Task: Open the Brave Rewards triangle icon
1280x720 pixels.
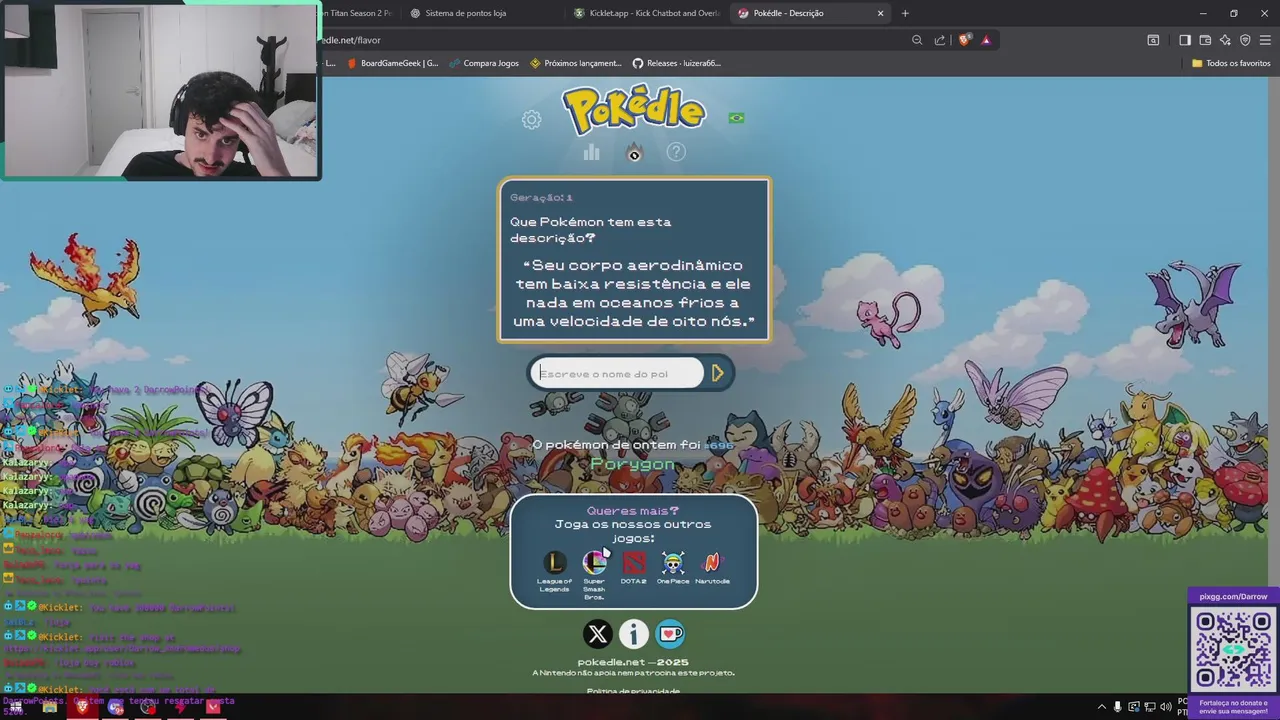Action: [x=986, y=40]
